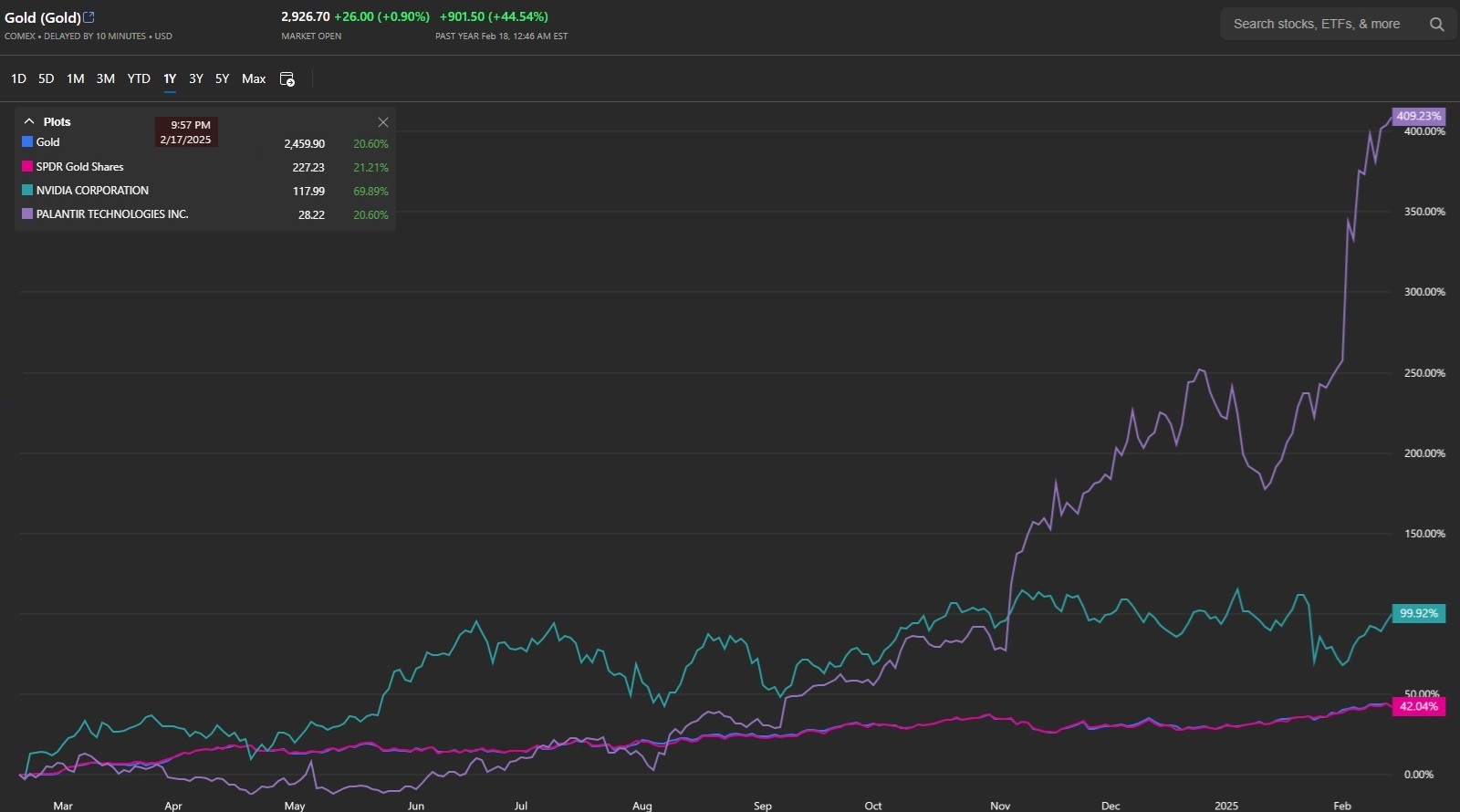Type in the Search stocks, ETFs field
The image size is (1460, 812).
pyautogui.click(x=1316, y=25)
